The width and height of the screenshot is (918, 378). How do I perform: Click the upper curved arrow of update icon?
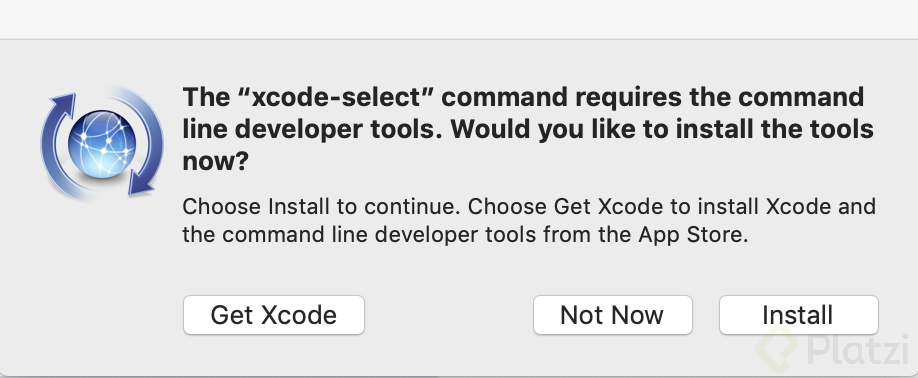tap(64, 120)
